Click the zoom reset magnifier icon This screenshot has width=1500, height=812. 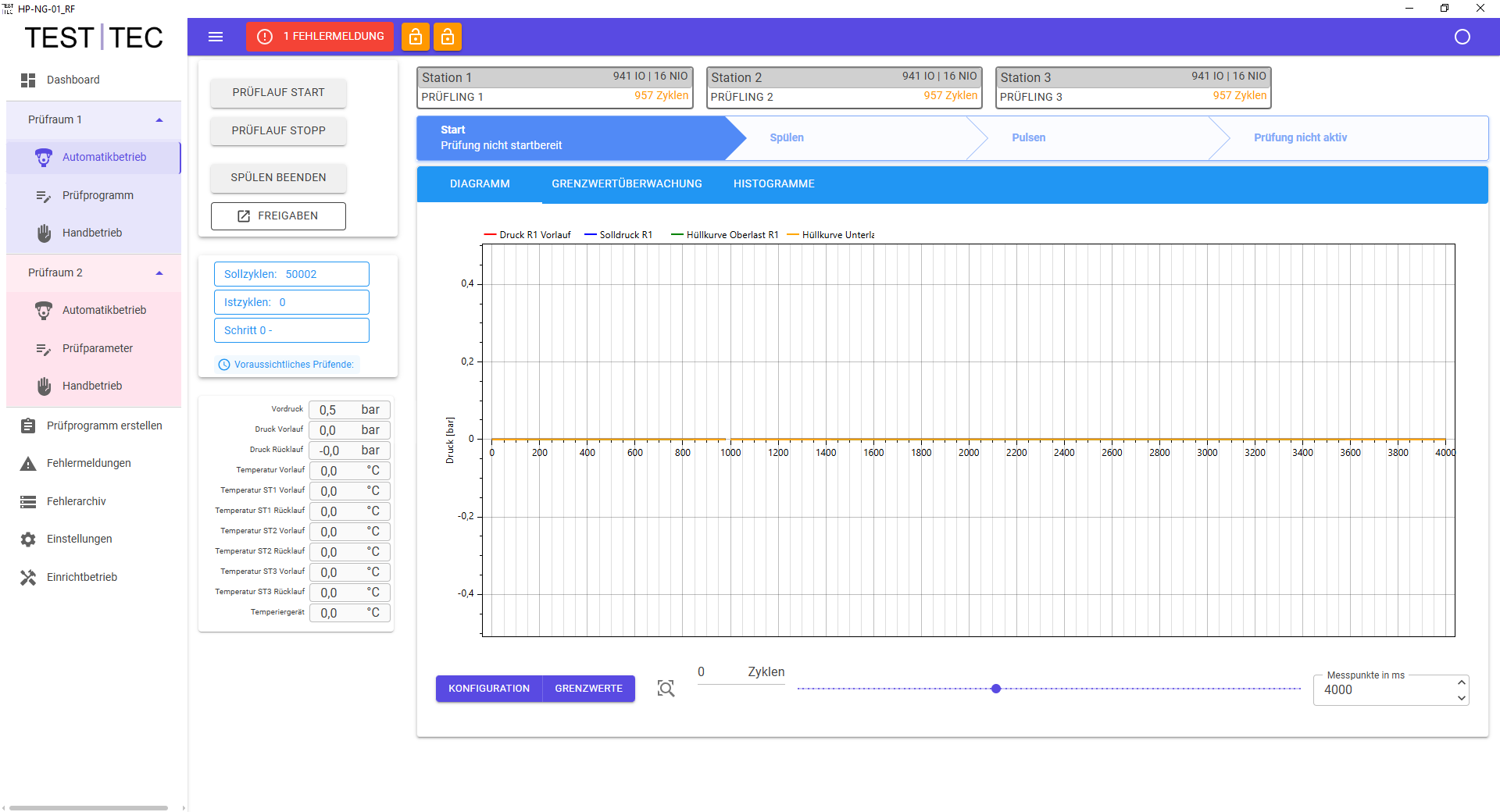coord(666,688)
